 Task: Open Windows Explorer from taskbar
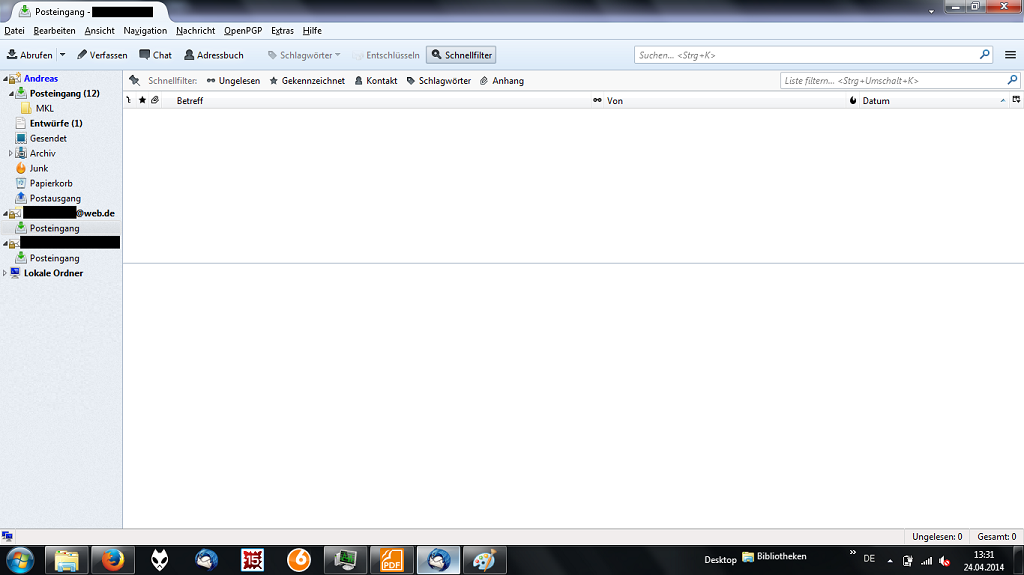click(x=66, y=561)
